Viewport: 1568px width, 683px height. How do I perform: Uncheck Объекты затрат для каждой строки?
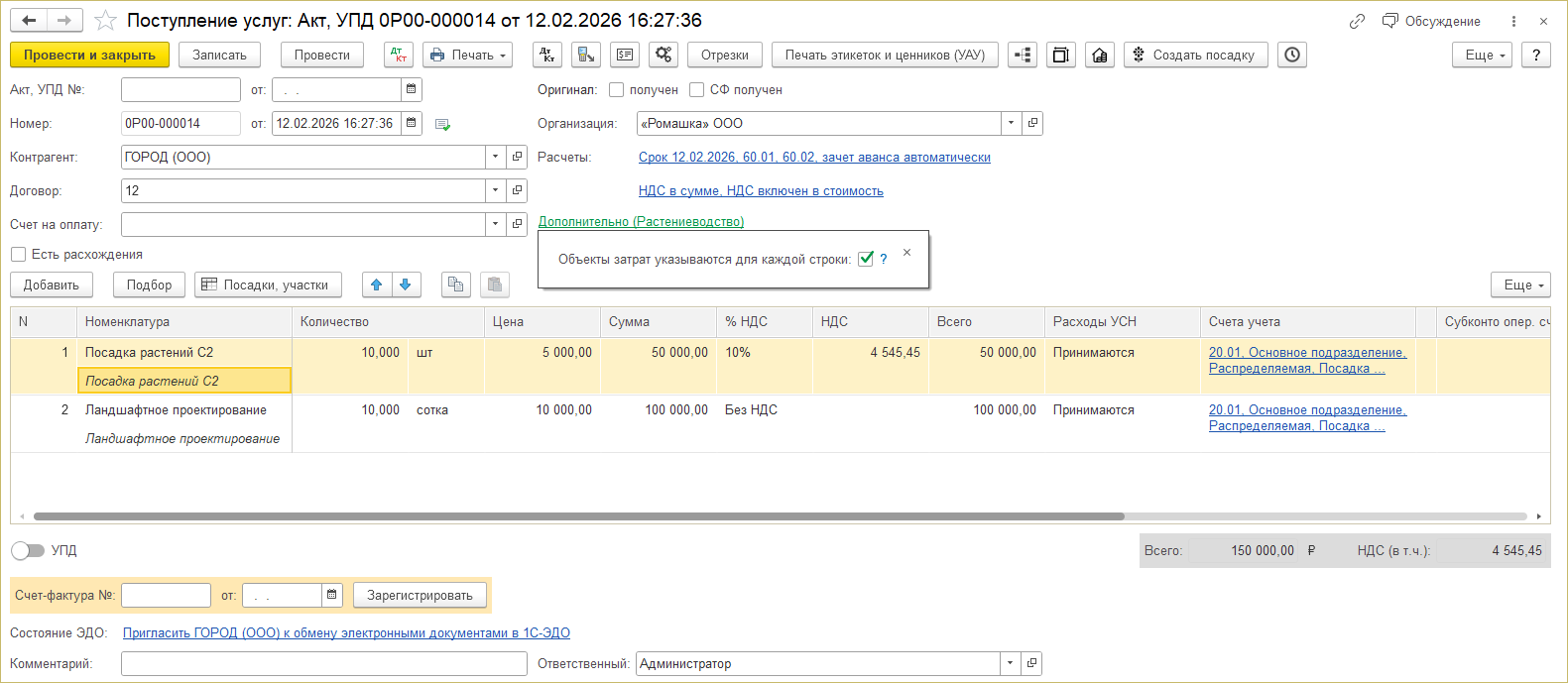coord(866,259)
